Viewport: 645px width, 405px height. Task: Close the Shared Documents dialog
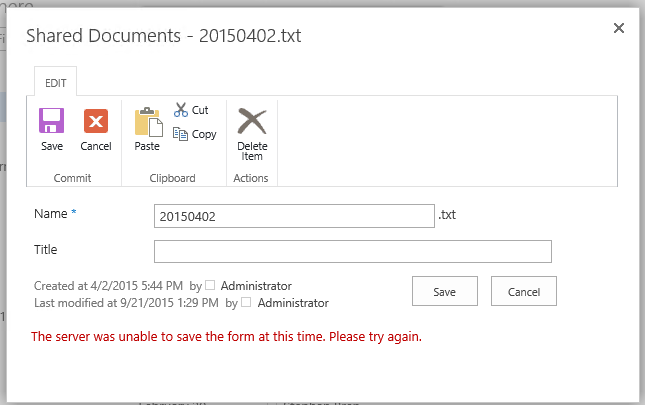(x=619, y=28)
